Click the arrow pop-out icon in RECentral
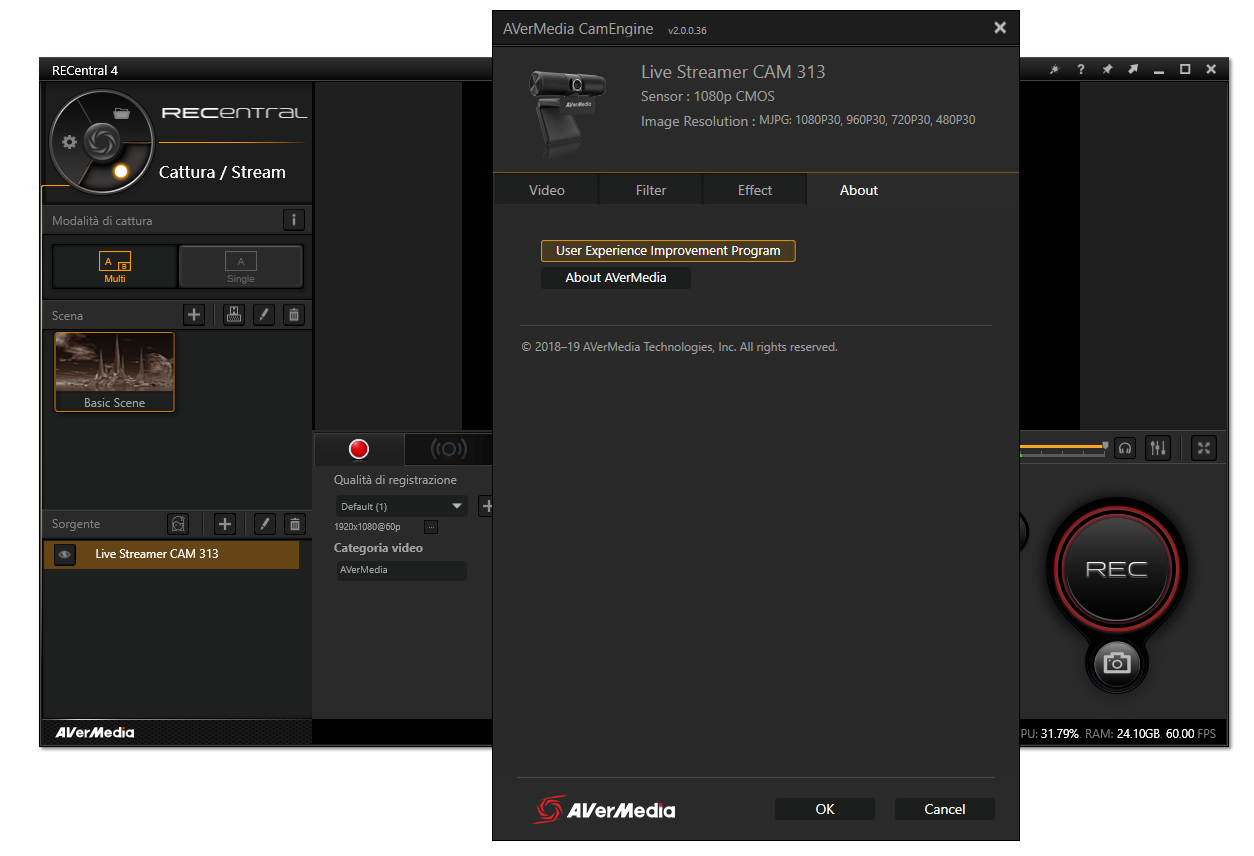 coord(1133,70)
